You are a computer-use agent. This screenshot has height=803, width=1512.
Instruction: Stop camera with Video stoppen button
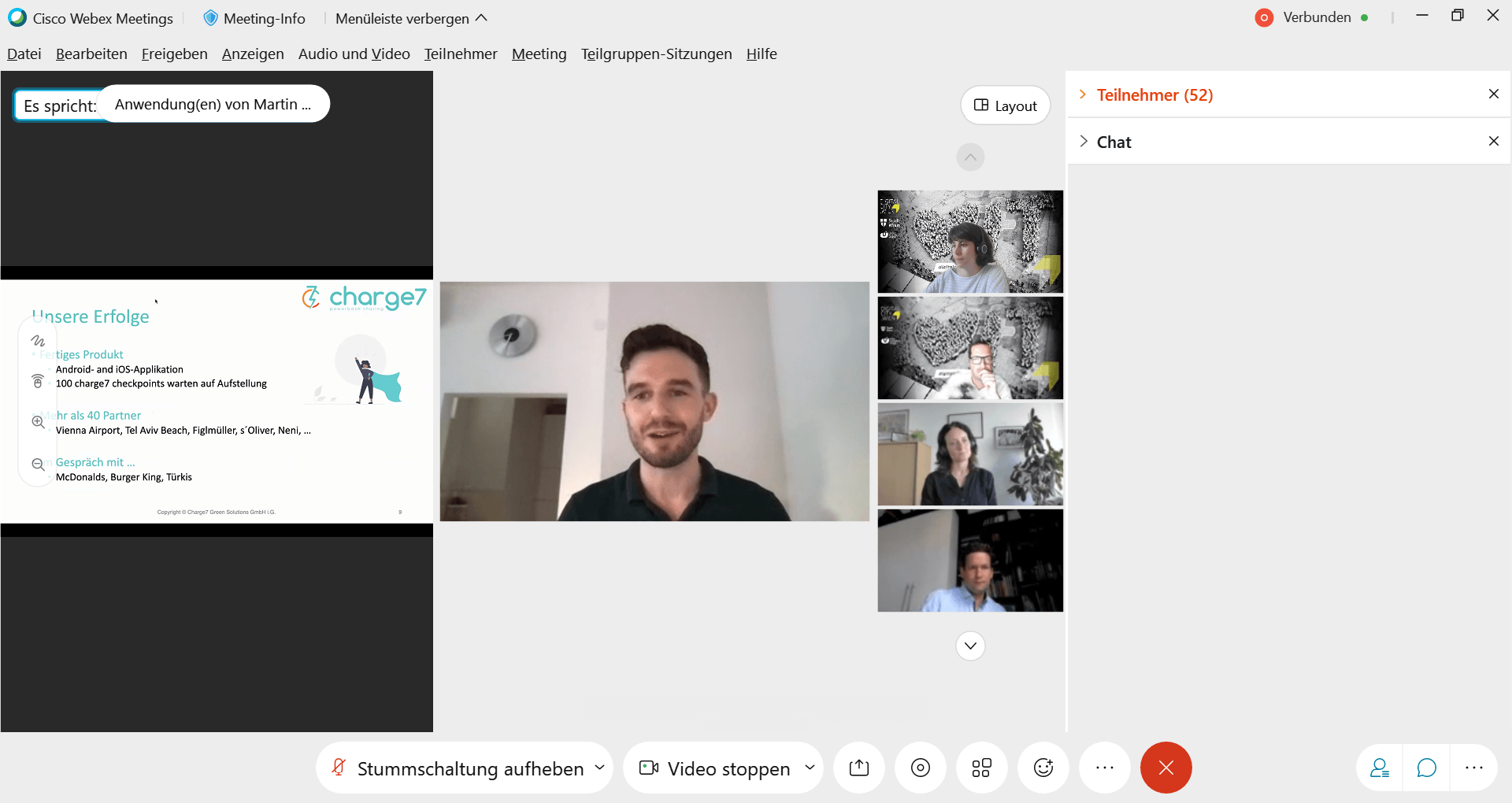pos(715,768)
